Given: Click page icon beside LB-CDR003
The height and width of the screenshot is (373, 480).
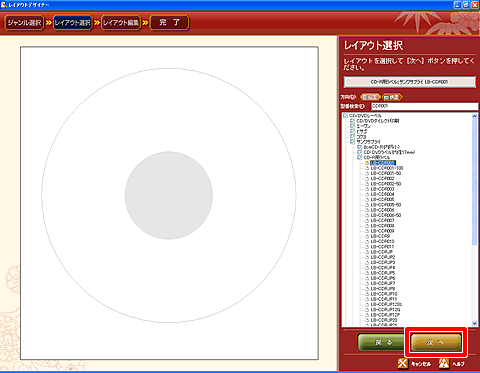Looking at the screenshot, I should 367,189.
